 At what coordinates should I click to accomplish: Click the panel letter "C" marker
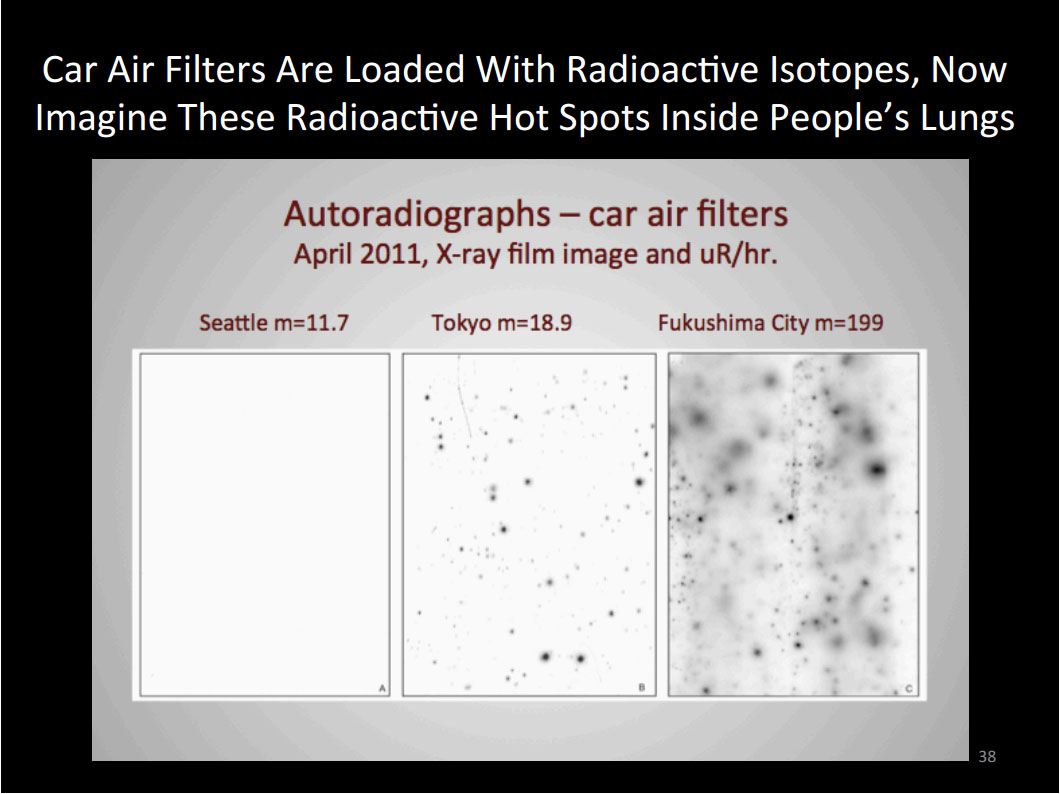tap(909, 688)
